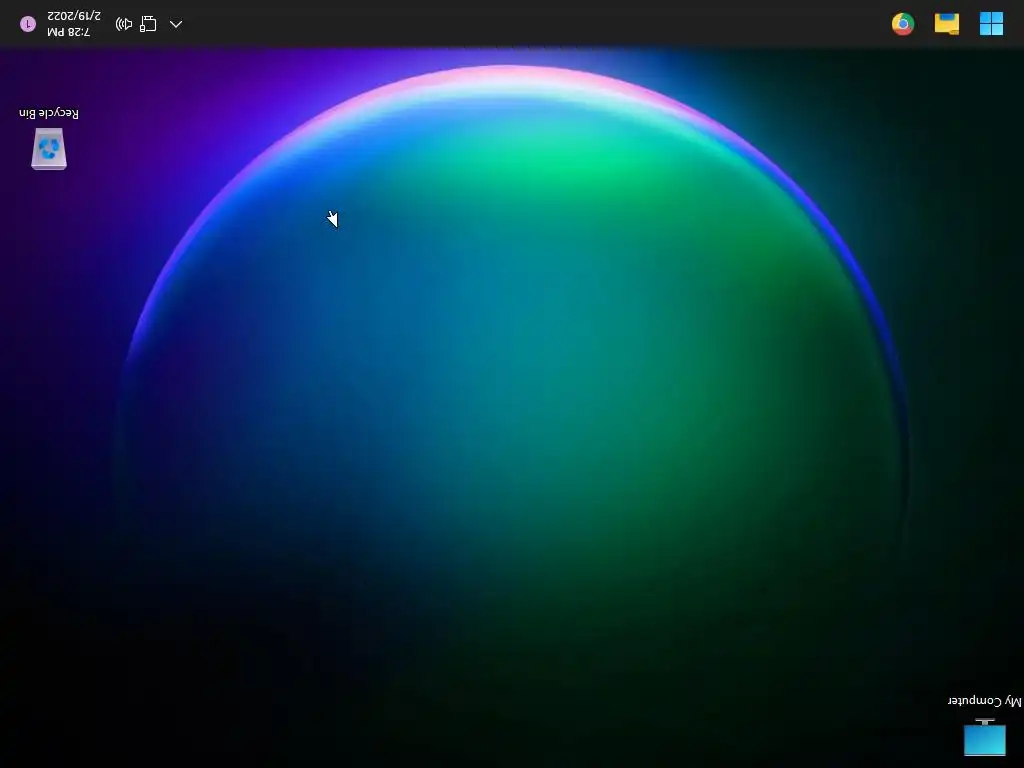Click the My Computer label text

coord(984,701)
